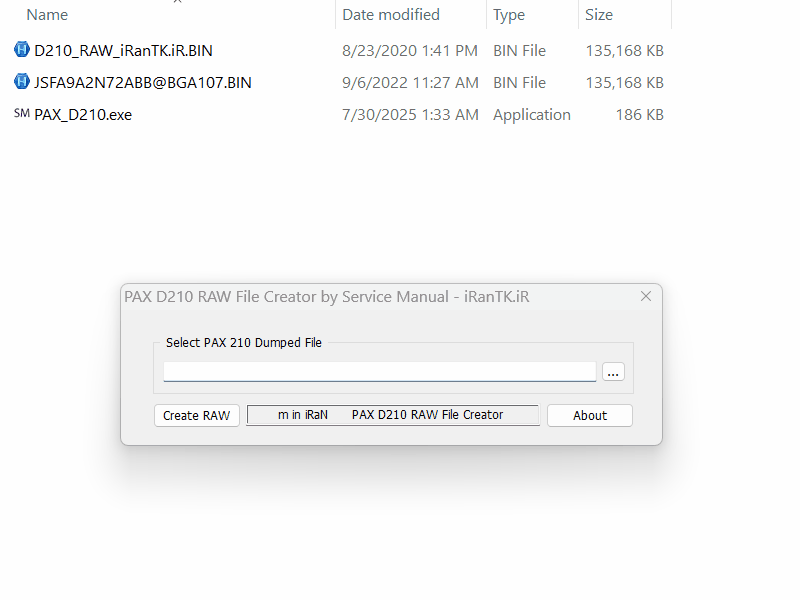The height and width of the screenshot is (600, 800).
Task: Open the About dialog button
Action: (590, 415)
